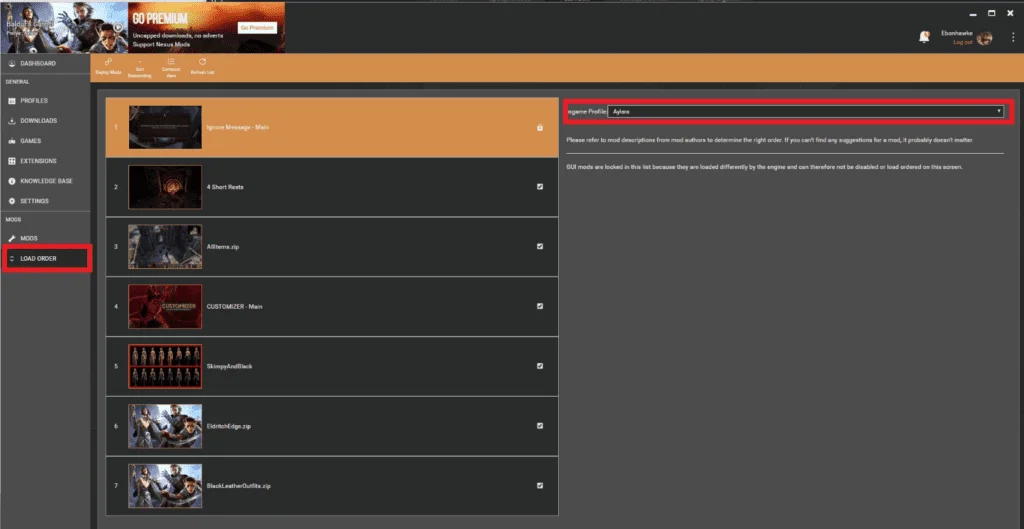Open the Extensions sidebar section

(x=38, y=161)
